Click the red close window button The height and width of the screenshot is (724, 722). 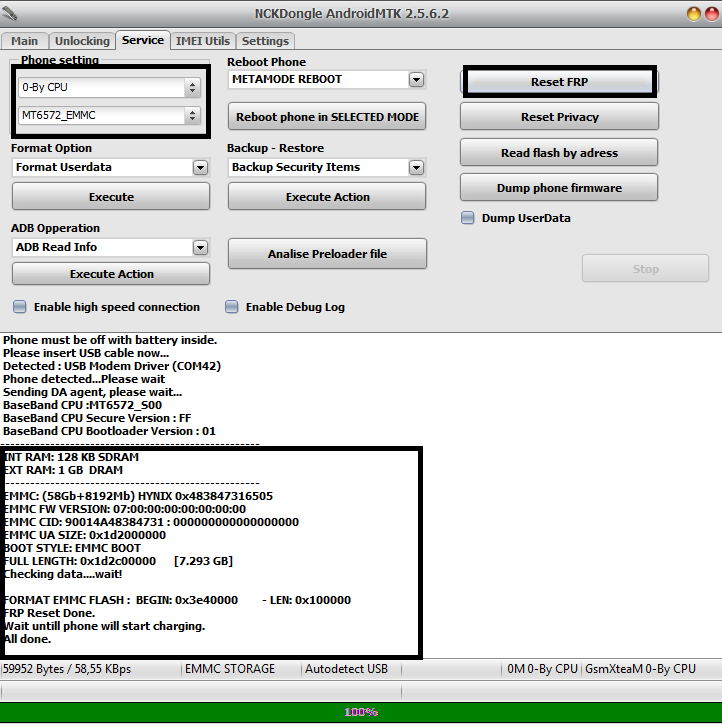[x=711, y=14]
